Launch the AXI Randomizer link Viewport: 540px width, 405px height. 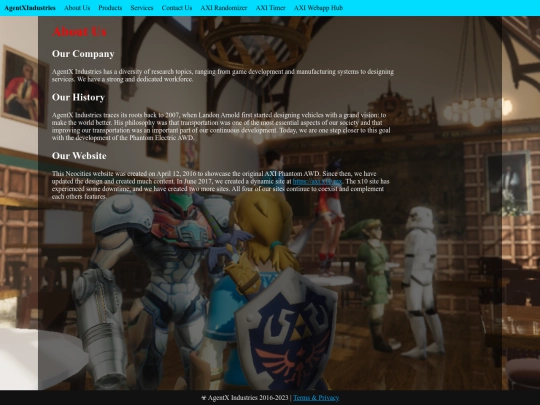point(224,8)
